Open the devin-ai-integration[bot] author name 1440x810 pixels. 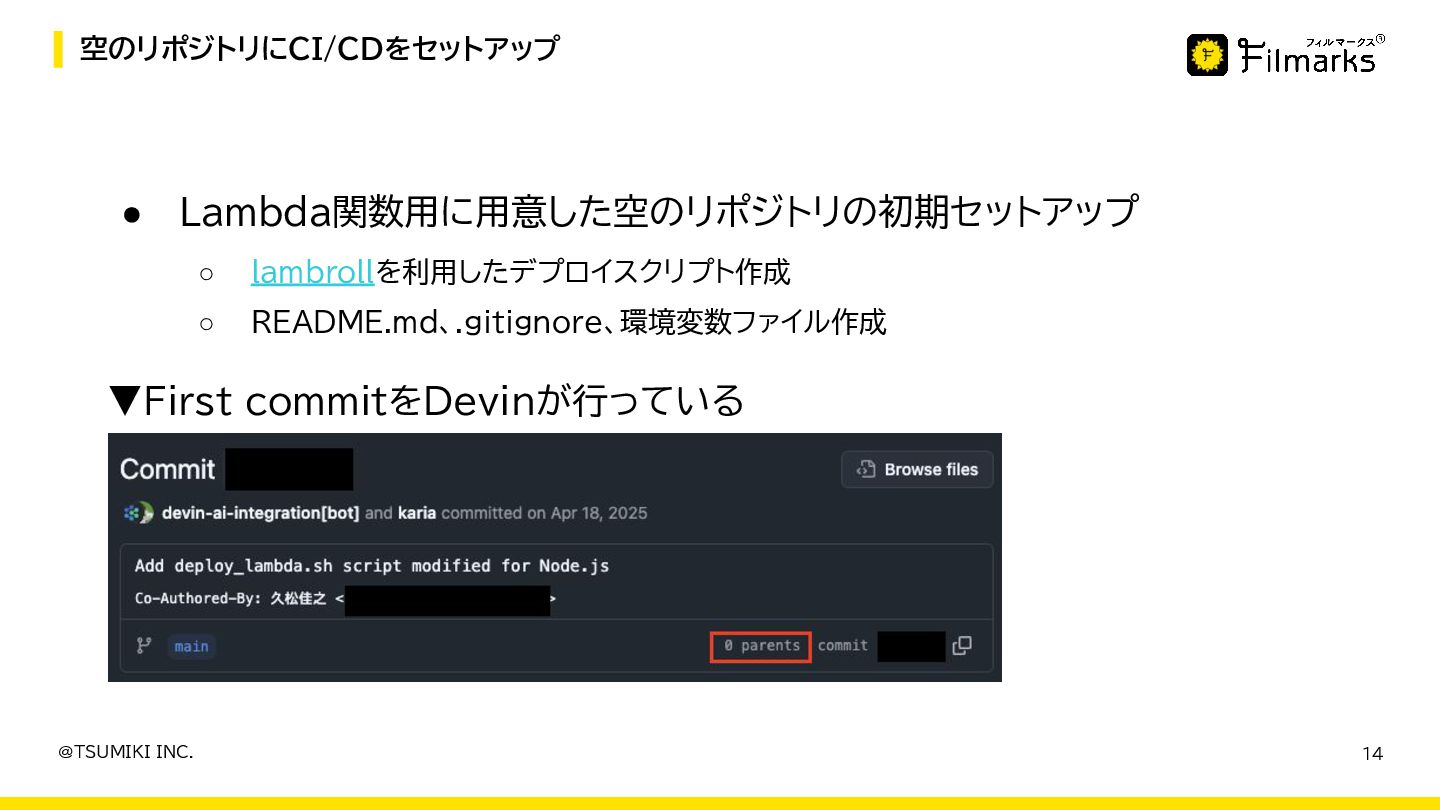click(260, 513)
